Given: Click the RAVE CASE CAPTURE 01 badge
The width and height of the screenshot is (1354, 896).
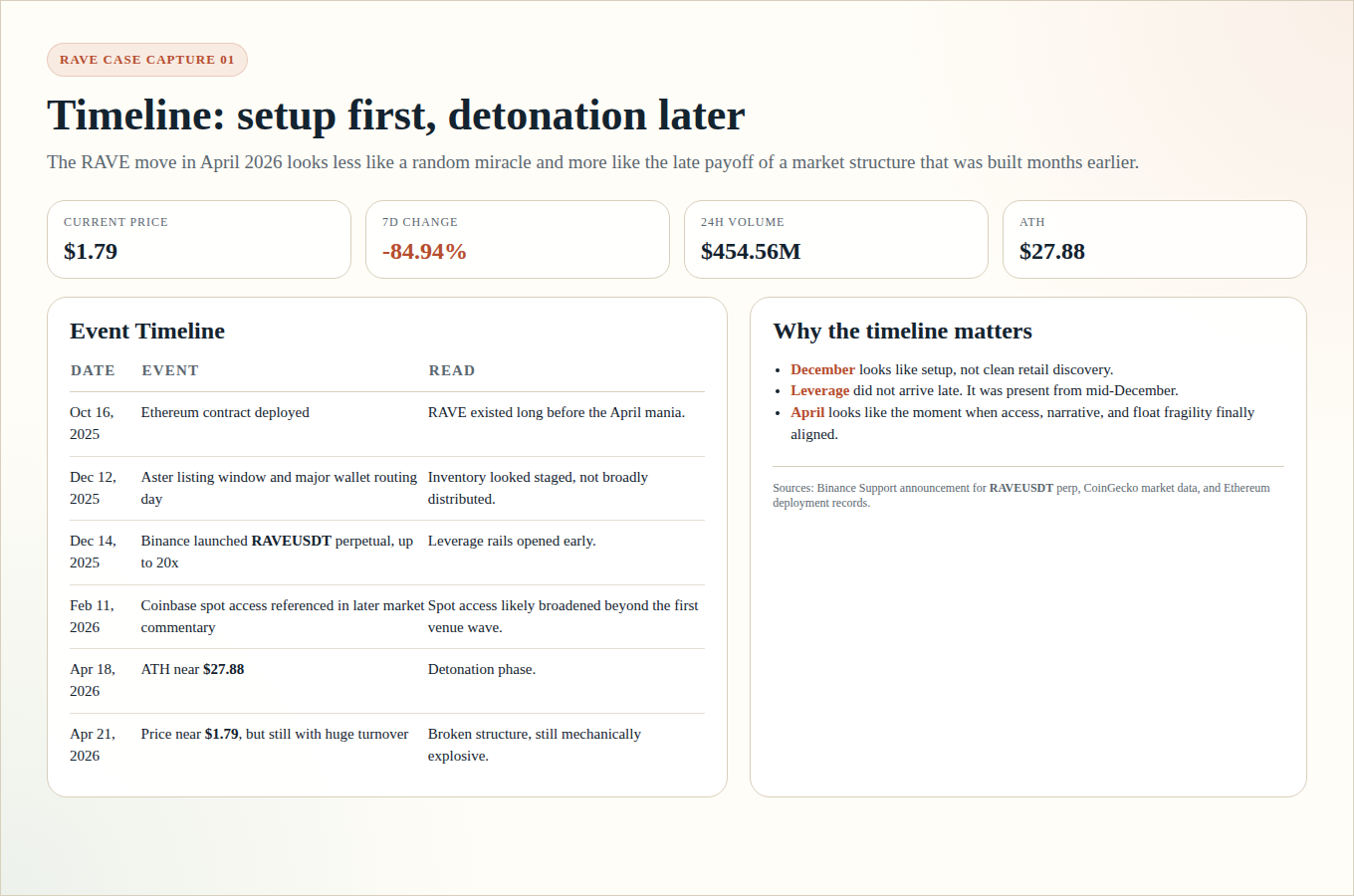Looking at the screenshot, I should 147,60.
